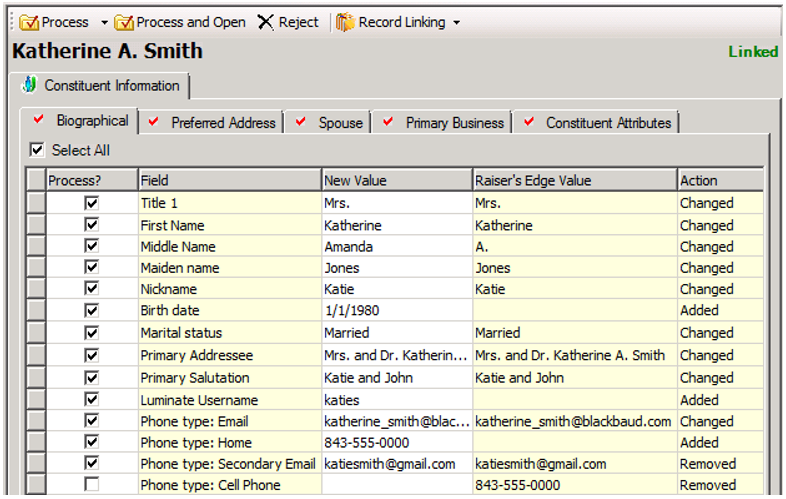Click the Reject button label
This screenshot has height=499, width=786.
(x=299, y=22)
